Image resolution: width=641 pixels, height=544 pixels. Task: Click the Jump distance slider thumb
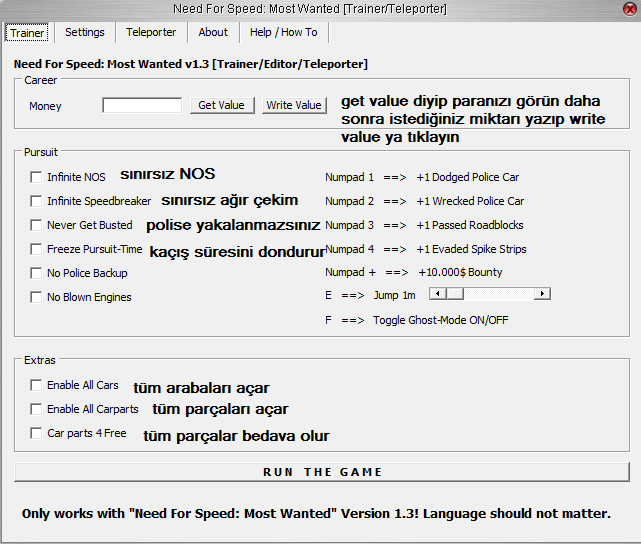455,294
